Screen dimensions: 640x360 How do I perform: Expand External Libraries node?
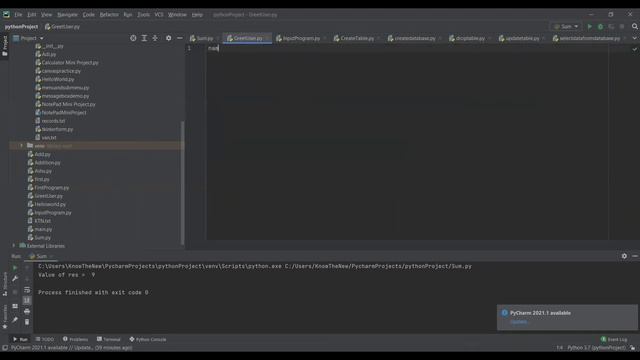point(14,246)
